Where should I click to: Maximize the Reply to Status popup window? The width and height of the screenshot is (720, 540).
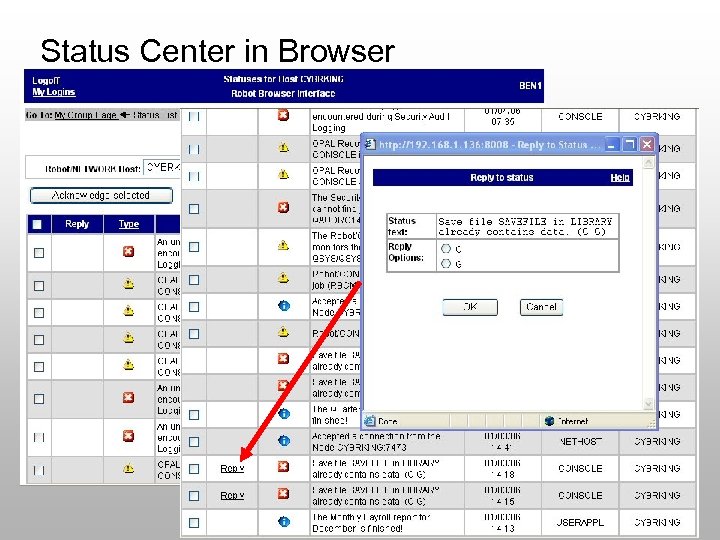[x=629, y=145]
